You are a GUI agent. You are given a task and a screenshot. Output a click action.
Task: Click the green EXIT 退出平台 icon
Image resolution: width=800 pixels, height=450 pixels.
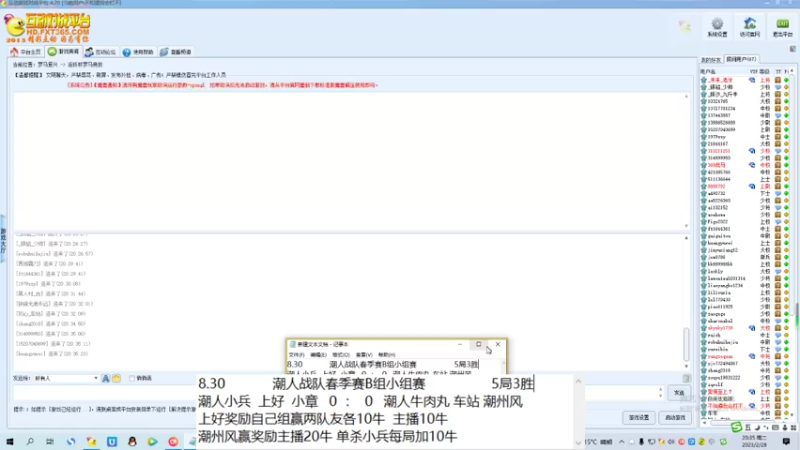782,28
